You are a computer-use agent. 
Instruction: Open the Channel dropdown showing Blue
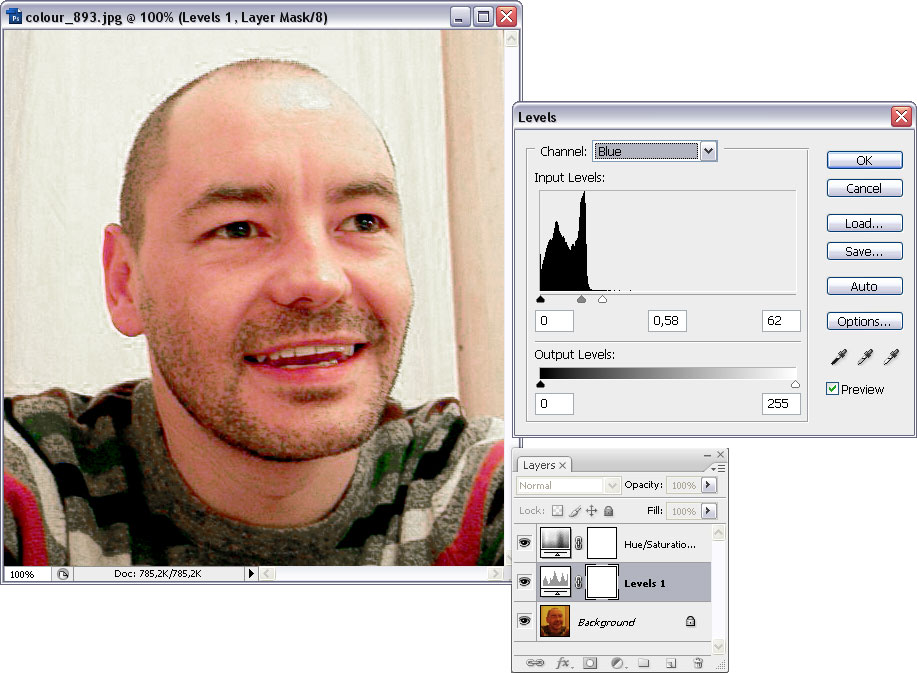click(708, 151)
